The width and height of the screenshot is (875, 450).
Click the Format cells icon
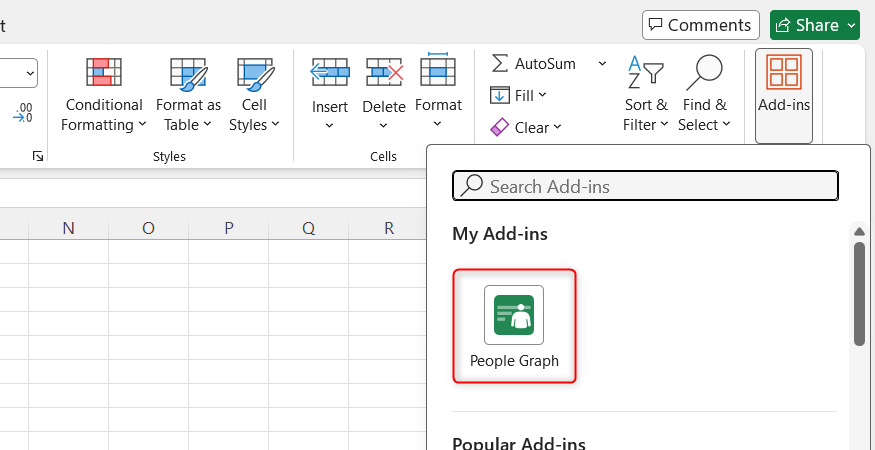438,70
